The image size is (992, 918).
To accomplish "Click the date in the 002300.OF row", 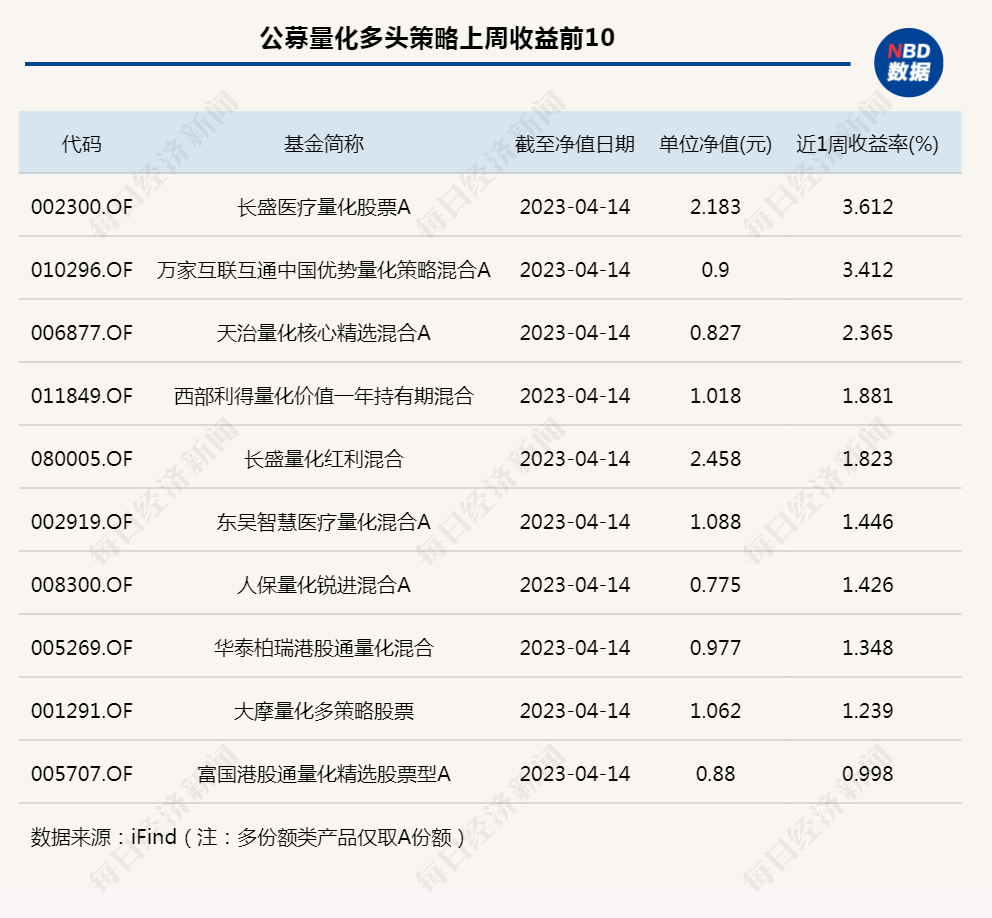I will [x=574, y=207].
